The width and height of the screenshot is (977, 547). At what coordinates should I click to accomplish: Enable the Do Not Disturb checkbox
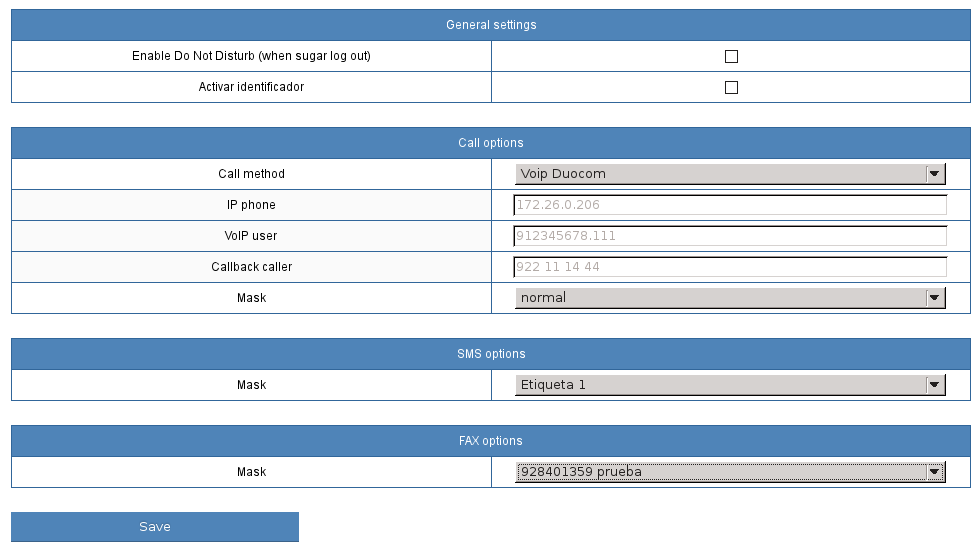(731, 57)
